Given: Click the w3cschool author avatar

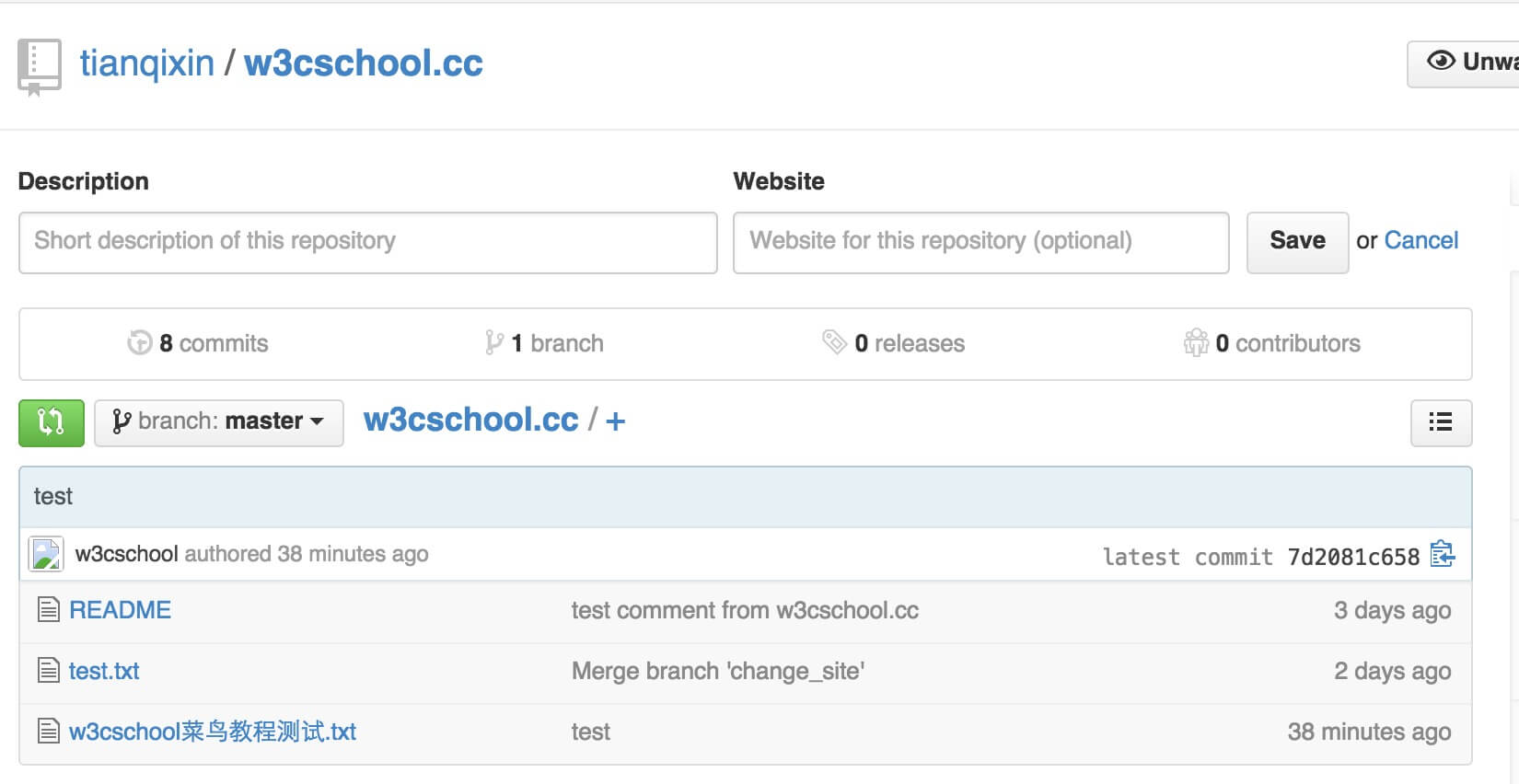Looking at the screenshot, I should tap(46, 554).
